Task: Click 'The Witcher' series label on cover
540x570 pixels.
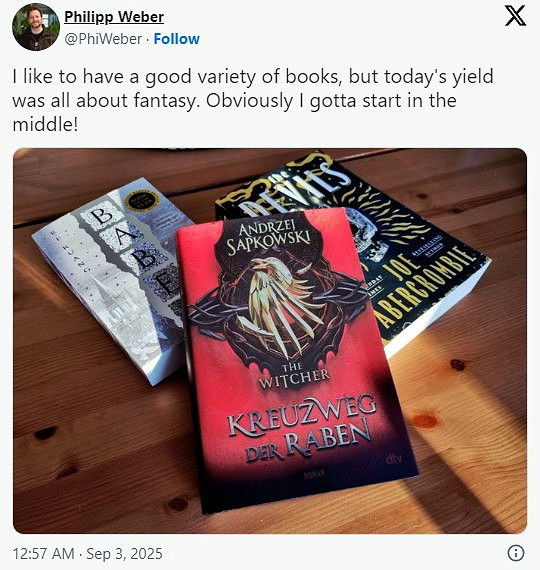Action: (x=295, y=375)
